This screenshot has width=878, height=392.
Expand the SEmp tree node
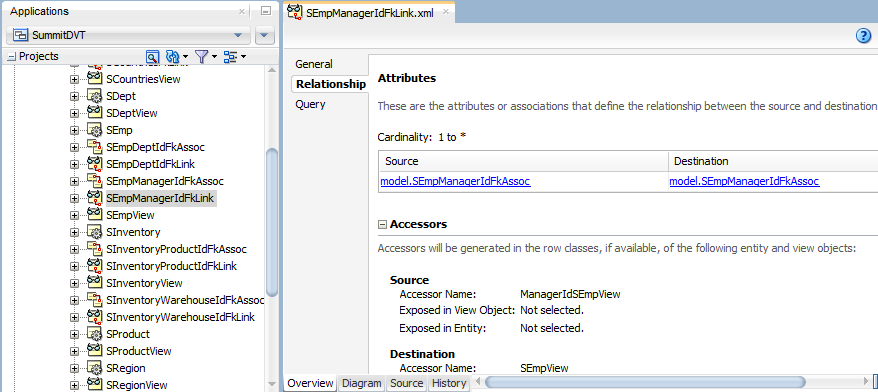pyautogui.click(x=74, y=130)
